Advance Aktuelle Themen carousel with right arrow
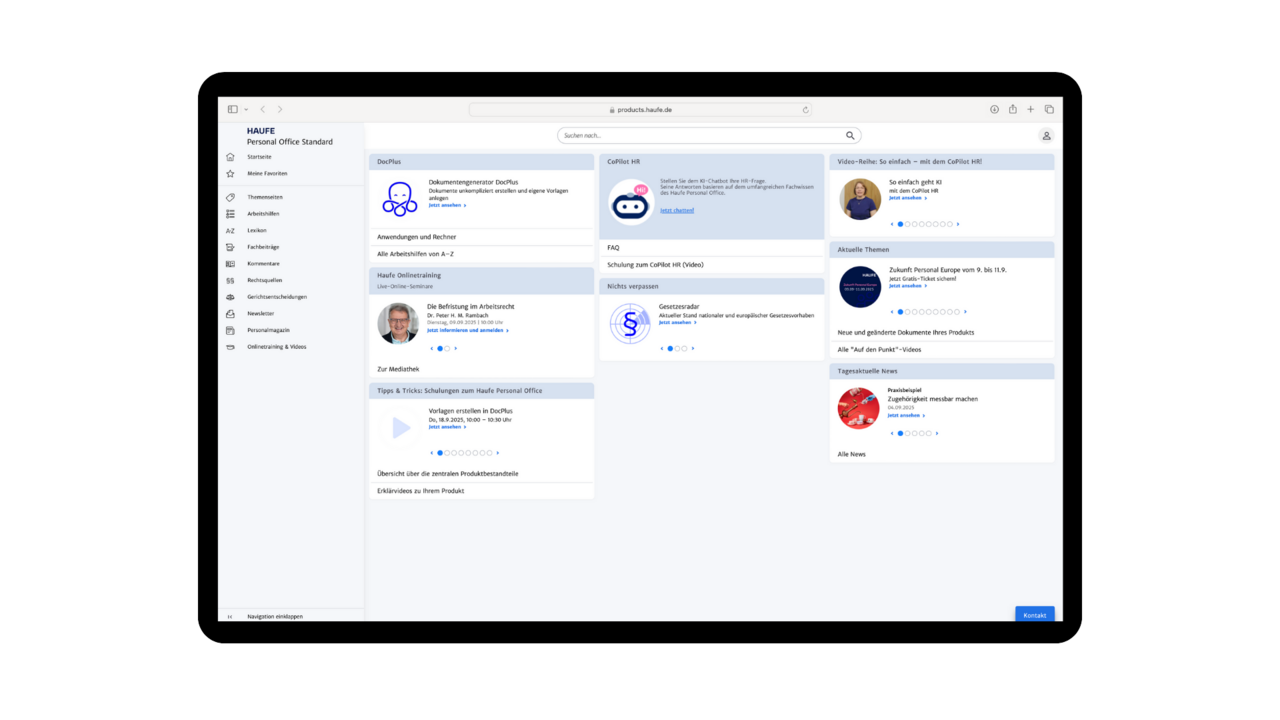 click(x=965, y=312)
